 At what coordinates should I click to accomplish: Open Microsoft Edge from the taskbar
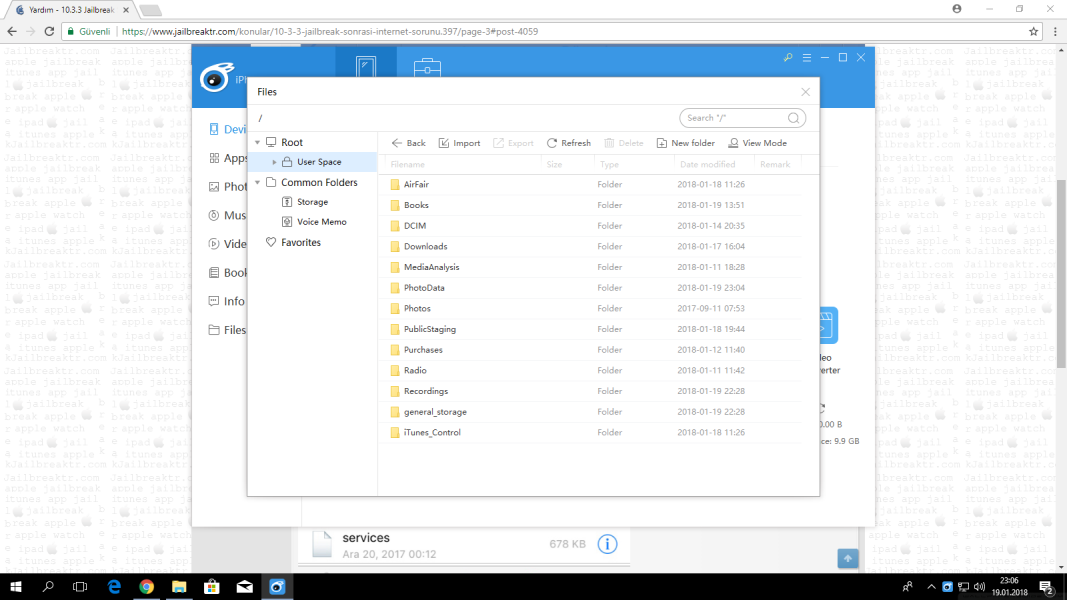114,586
